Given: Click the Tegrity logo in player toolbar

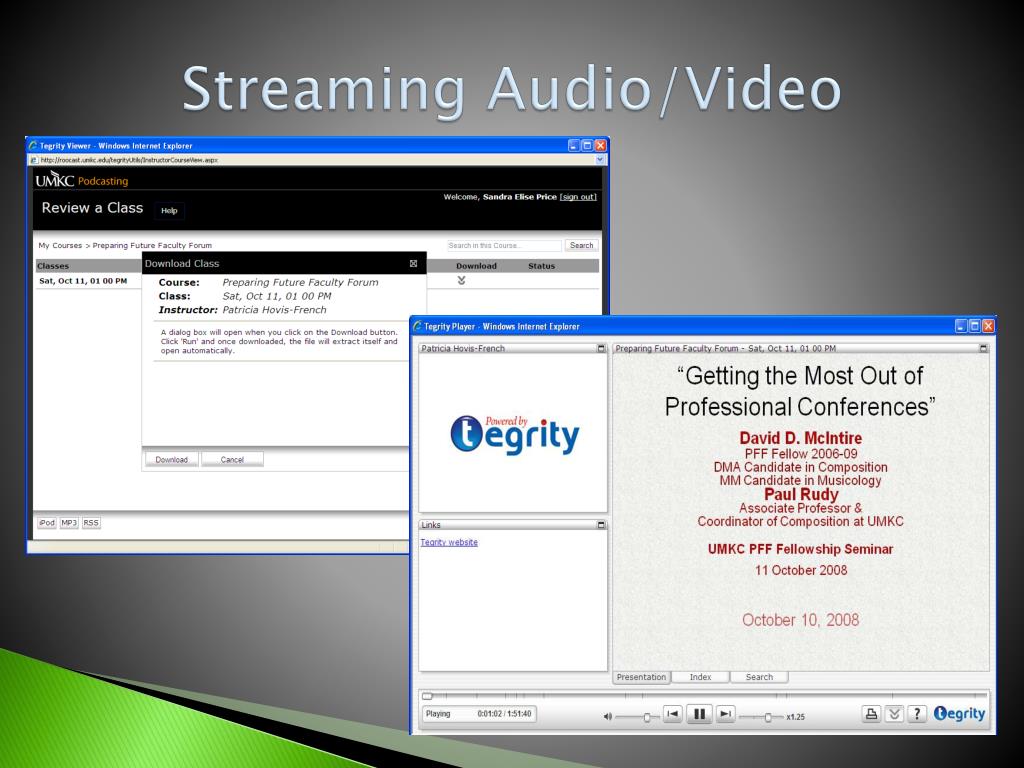Looking at the screenshot, I should tap(959, 713).
